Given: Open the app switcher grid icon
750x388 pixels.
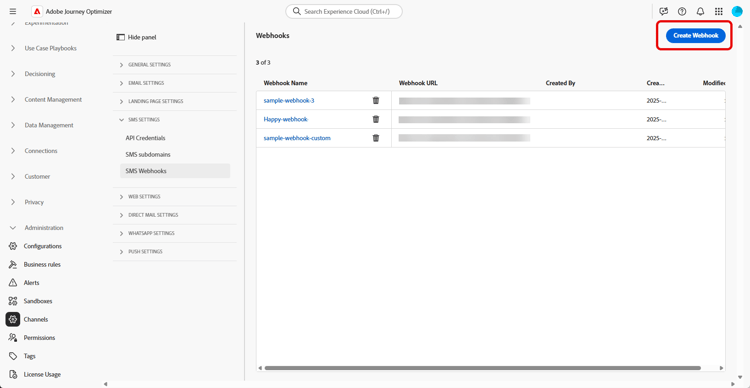Looking at the screenshot, I should 718,11.
